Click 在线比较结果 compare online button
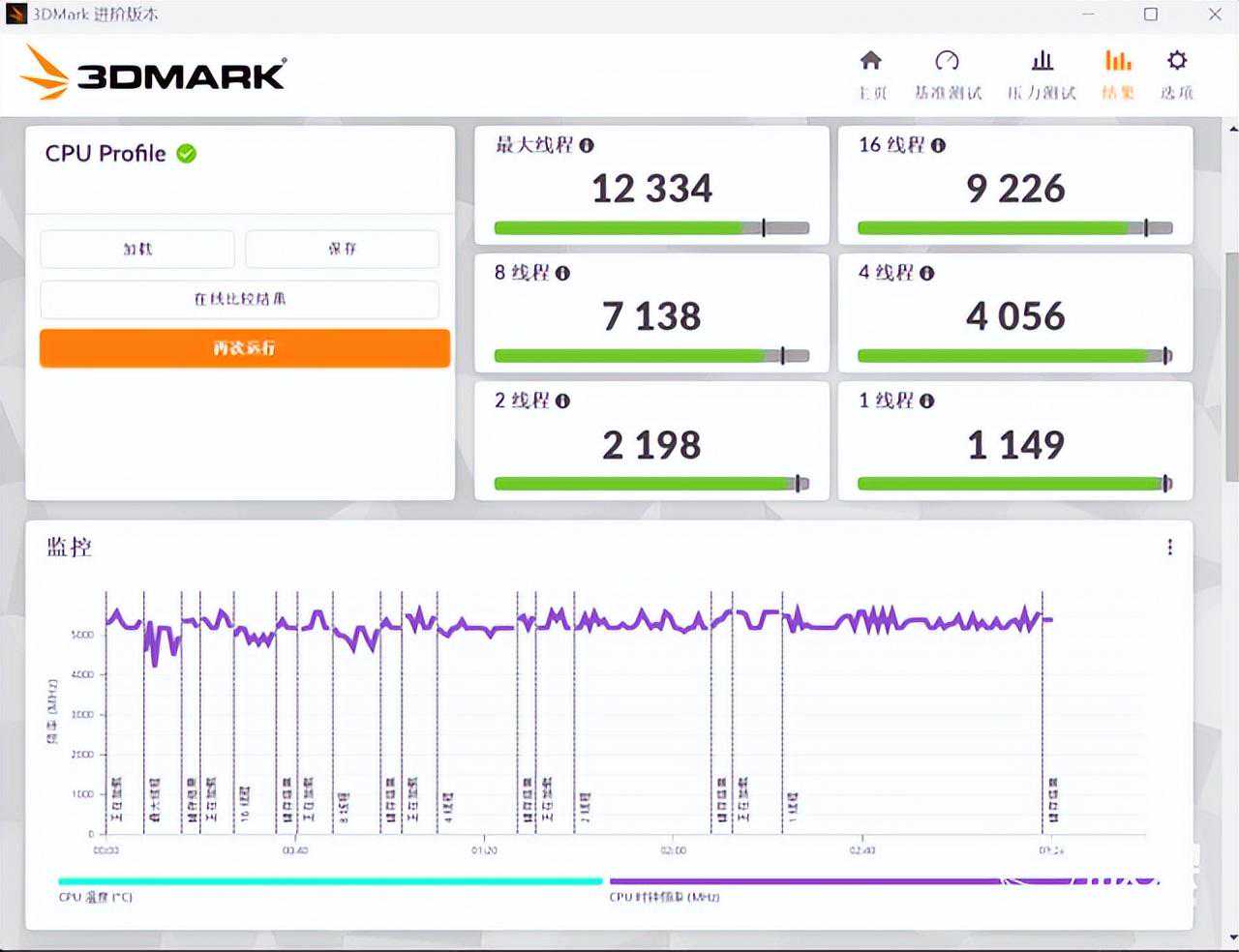The height and width of the screenshot is (952, 1239). pyautogui.click(x=239, y=299)
